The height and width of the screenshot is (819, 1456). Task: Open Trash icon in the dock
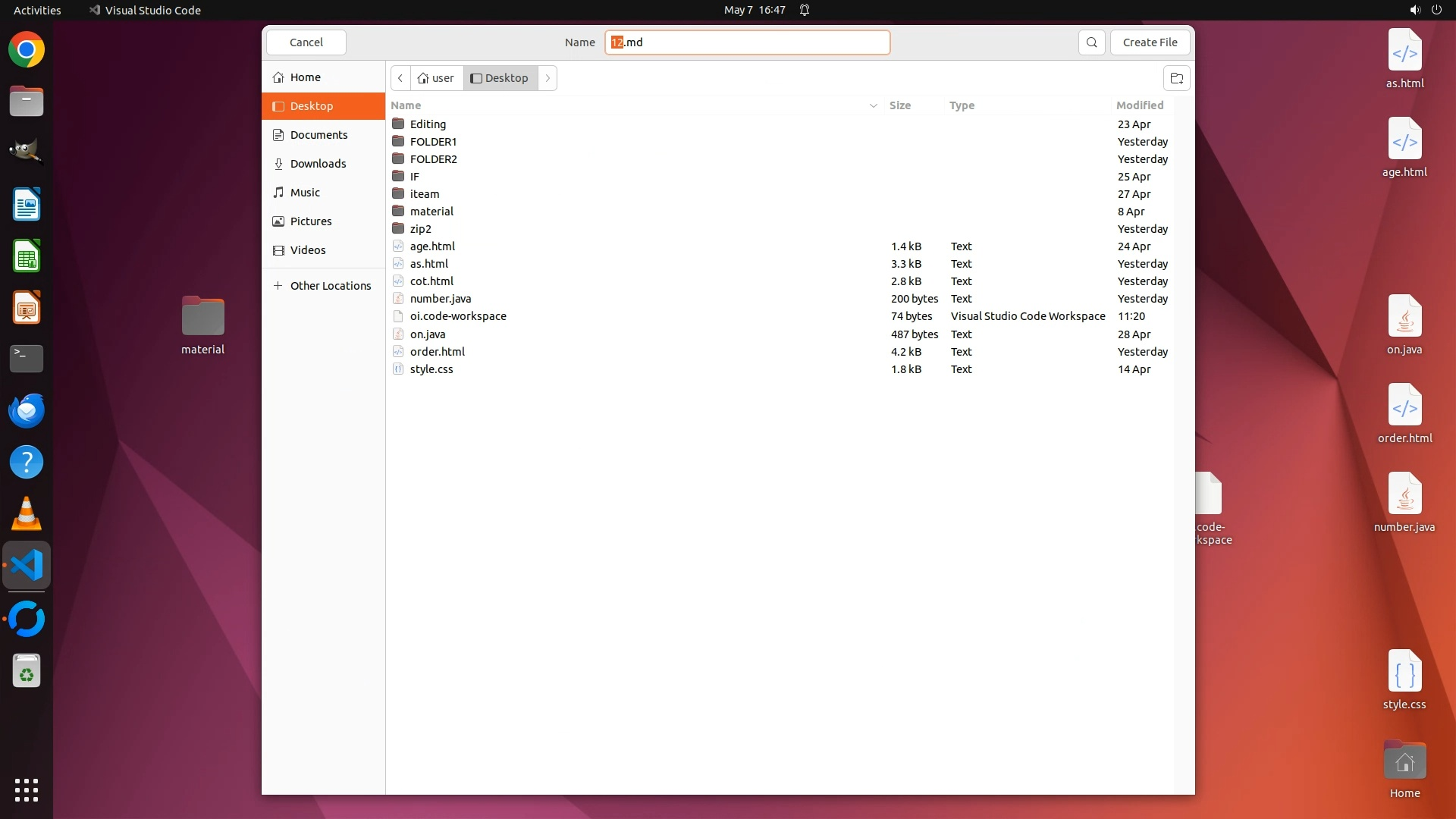pos(27,671)
